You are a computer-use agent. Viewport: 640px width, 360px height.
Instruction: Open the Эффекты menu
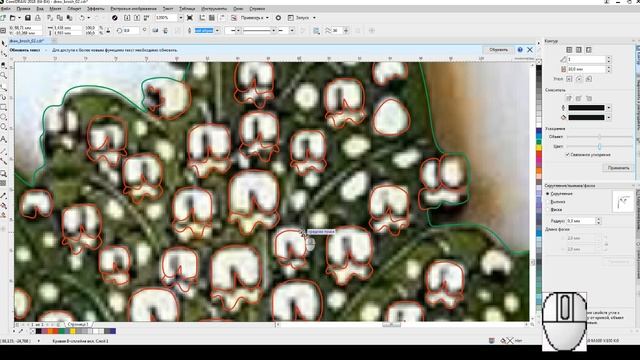pyautogui.click(x=96, y=9)
